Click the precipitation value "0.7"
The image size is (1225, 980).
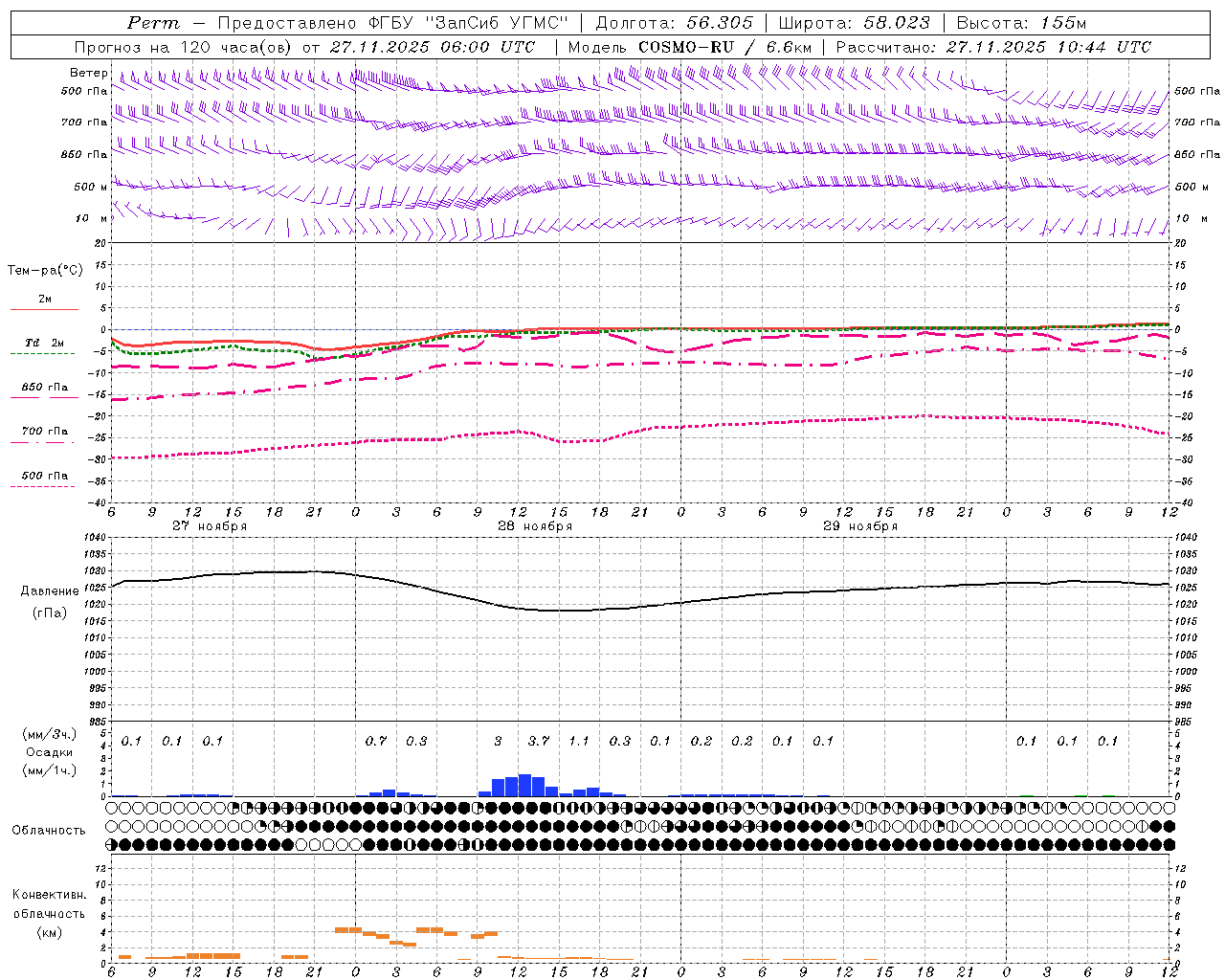[376, 741]
